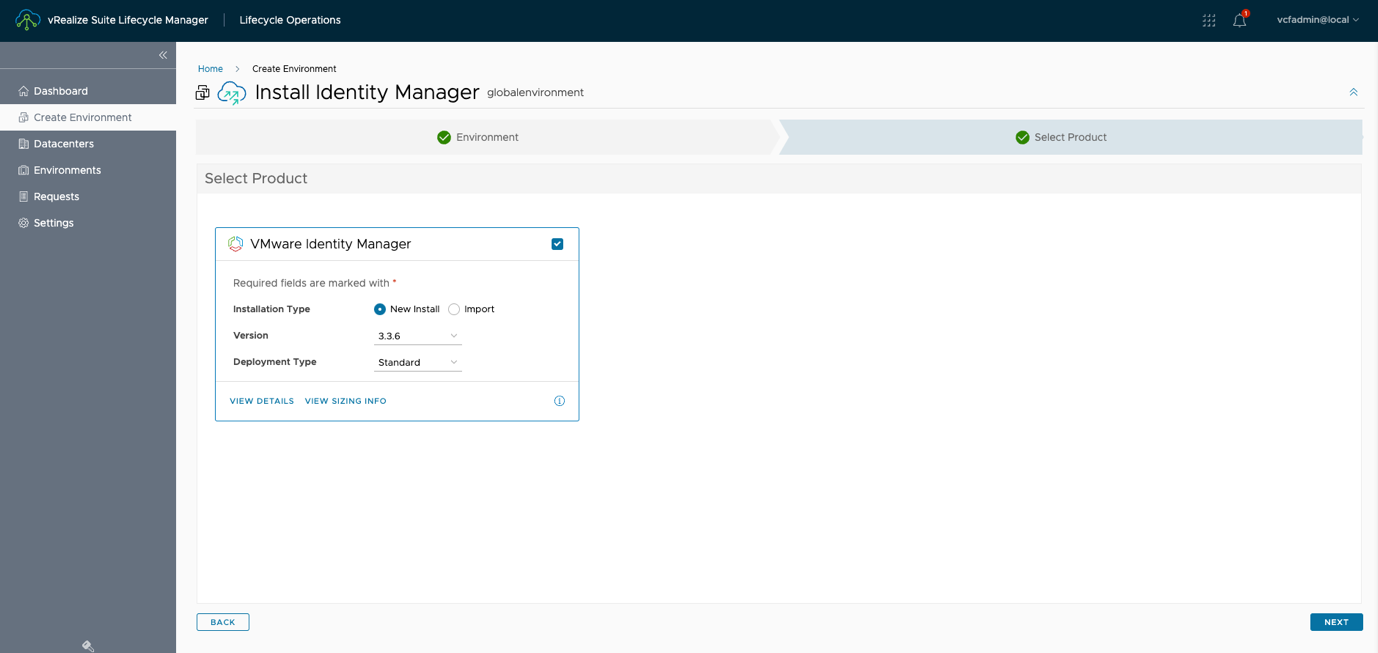The width and height of the screenshot is (1378, 653).
Task: Select the Import radio button
Action: 454,309
